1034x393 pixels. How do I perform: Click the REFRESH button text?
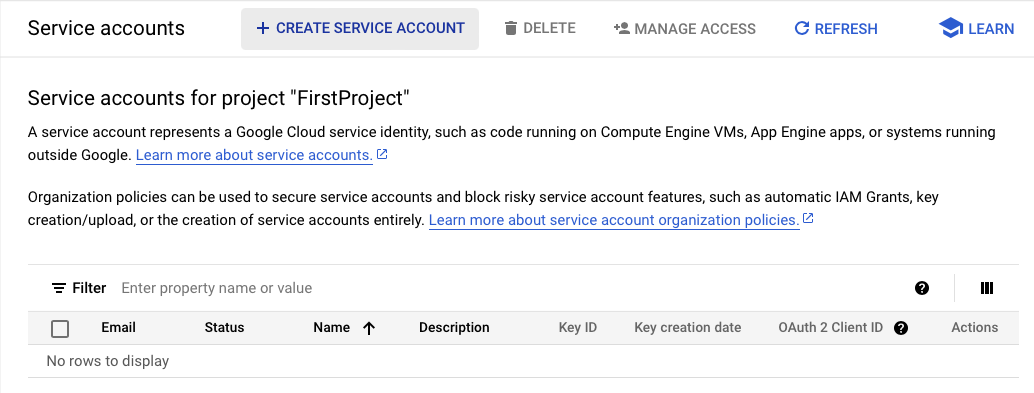pos(846,29)
